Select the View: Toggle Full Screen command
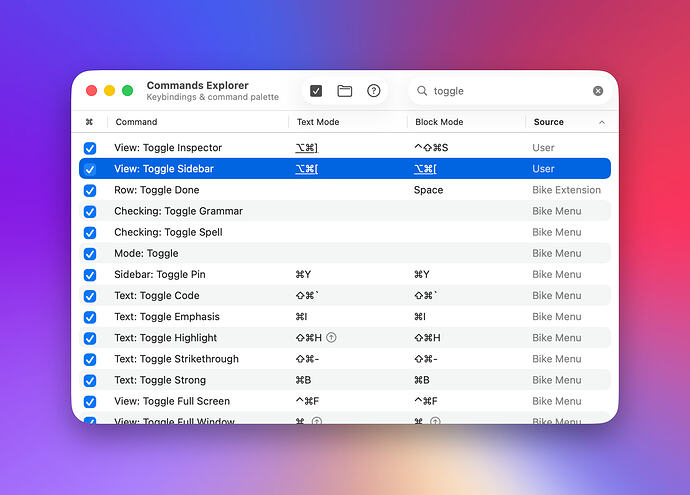The image size is (690, 495). pos(172,401)
